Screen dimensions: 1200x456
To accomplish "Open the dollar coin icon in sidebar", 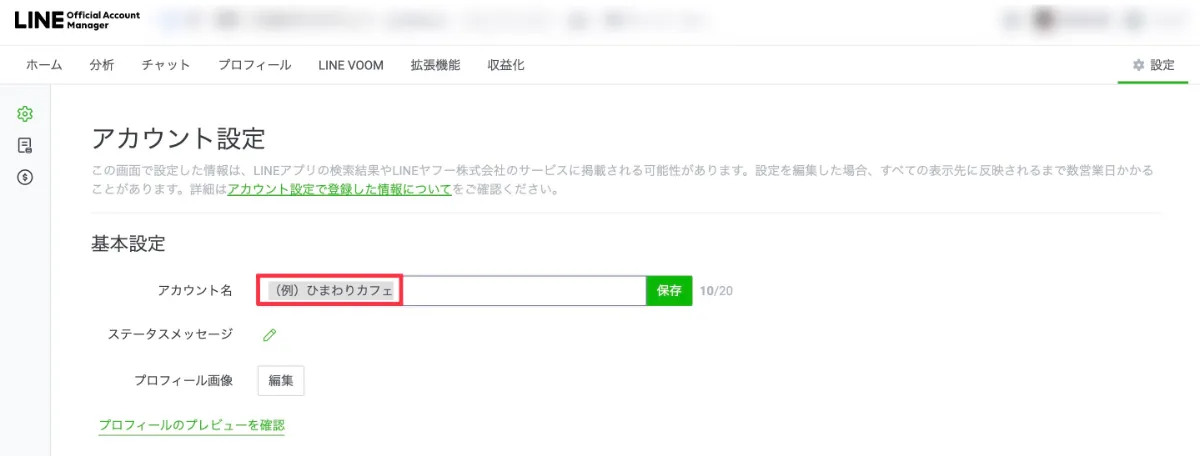I will (25, 177).
